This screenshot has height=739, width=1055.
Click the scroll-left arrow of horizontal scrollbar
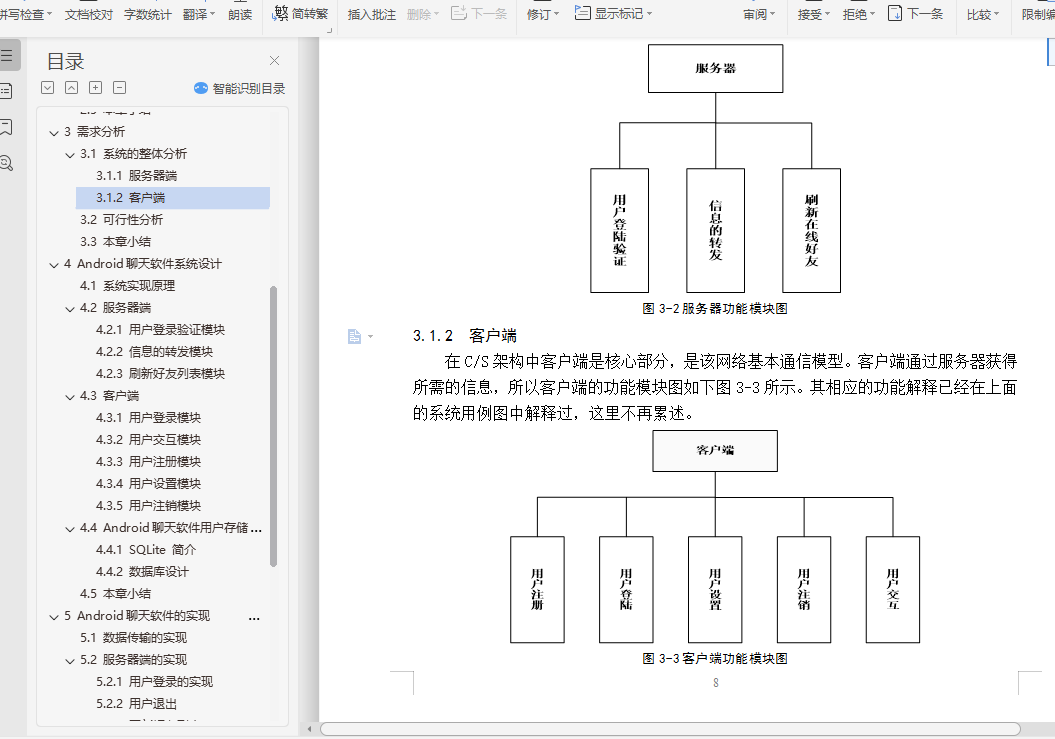tap(310, 729)
